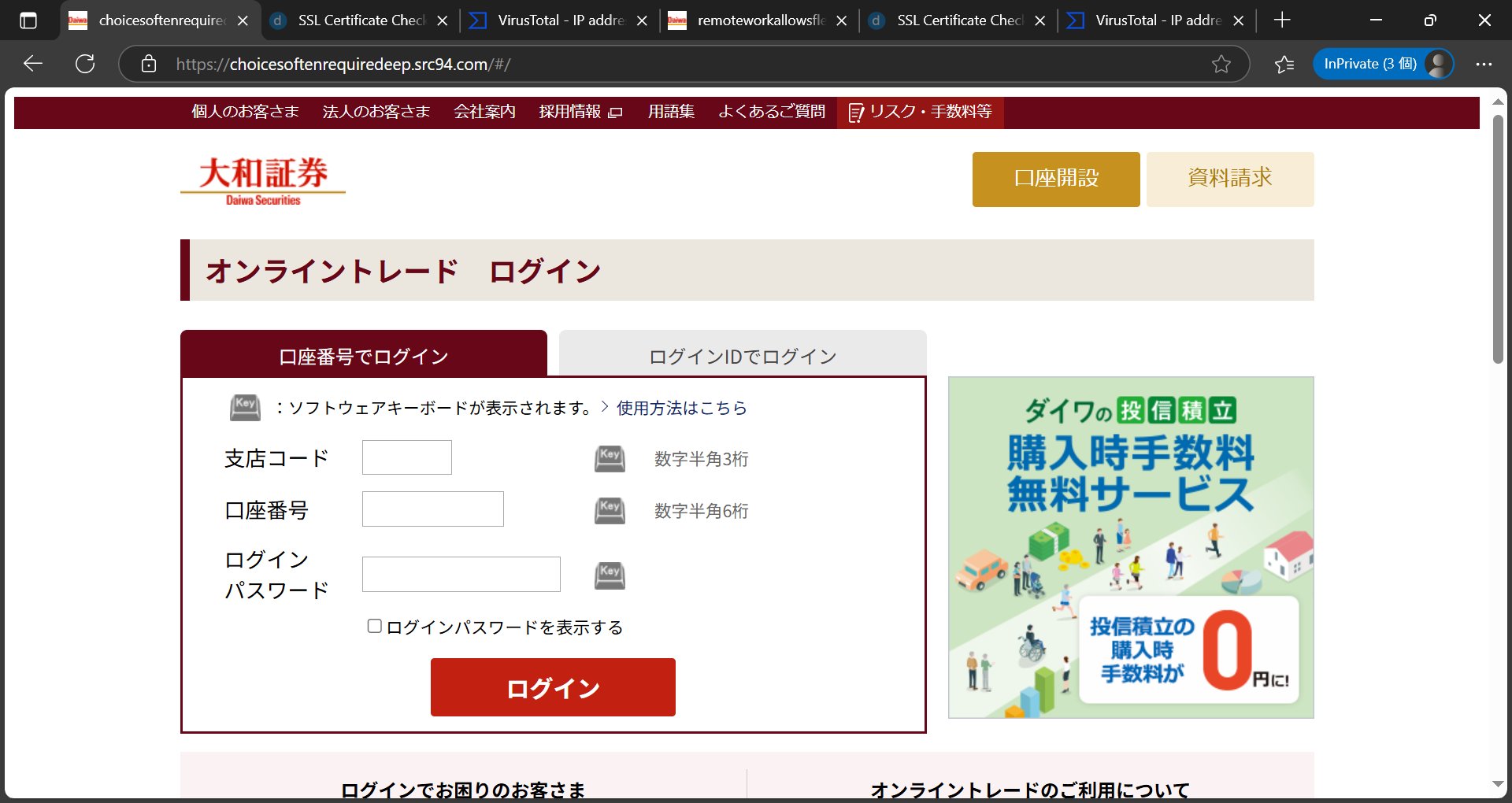Reload the page with the refresh icon
Screen dimensions: 1512x803
pyautogui.click(x=85, y=64)
